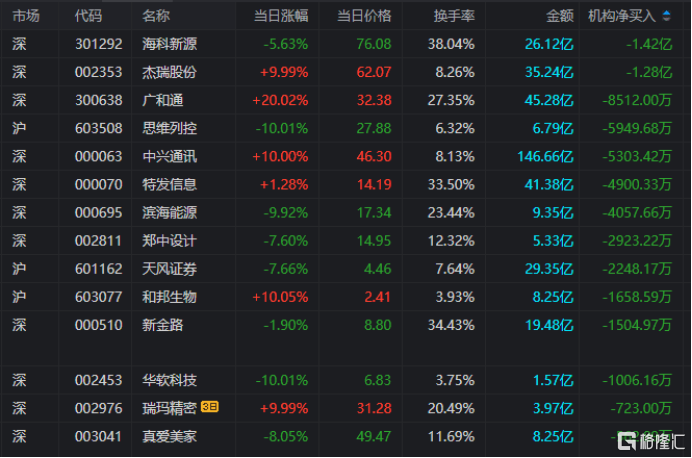Click the 代码 column header
Viewport: 692px width, 458px height.
pyautogui.click(x=88, y=16)
